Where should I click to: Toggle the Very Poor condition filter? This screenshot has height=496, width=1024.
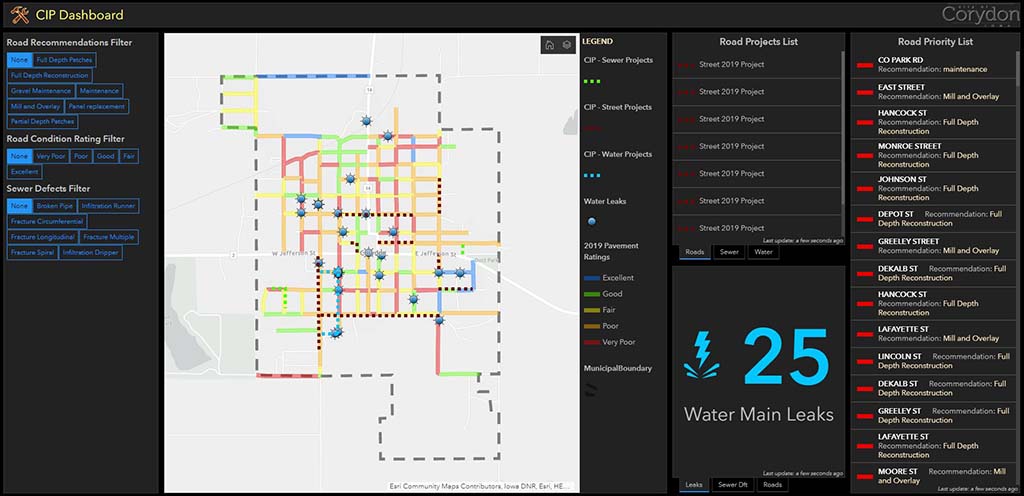coord(52,157)
